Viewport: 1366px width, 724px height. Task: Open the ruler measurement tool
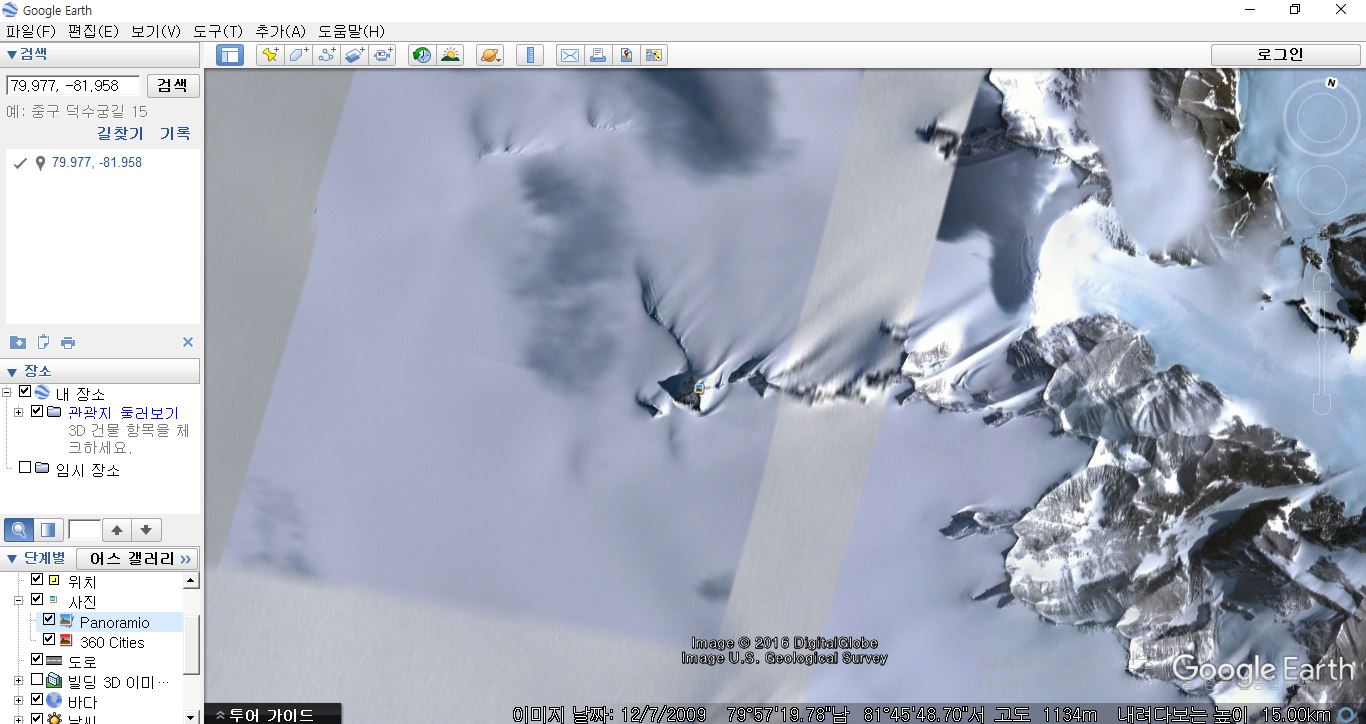click(x=529, y=55)
